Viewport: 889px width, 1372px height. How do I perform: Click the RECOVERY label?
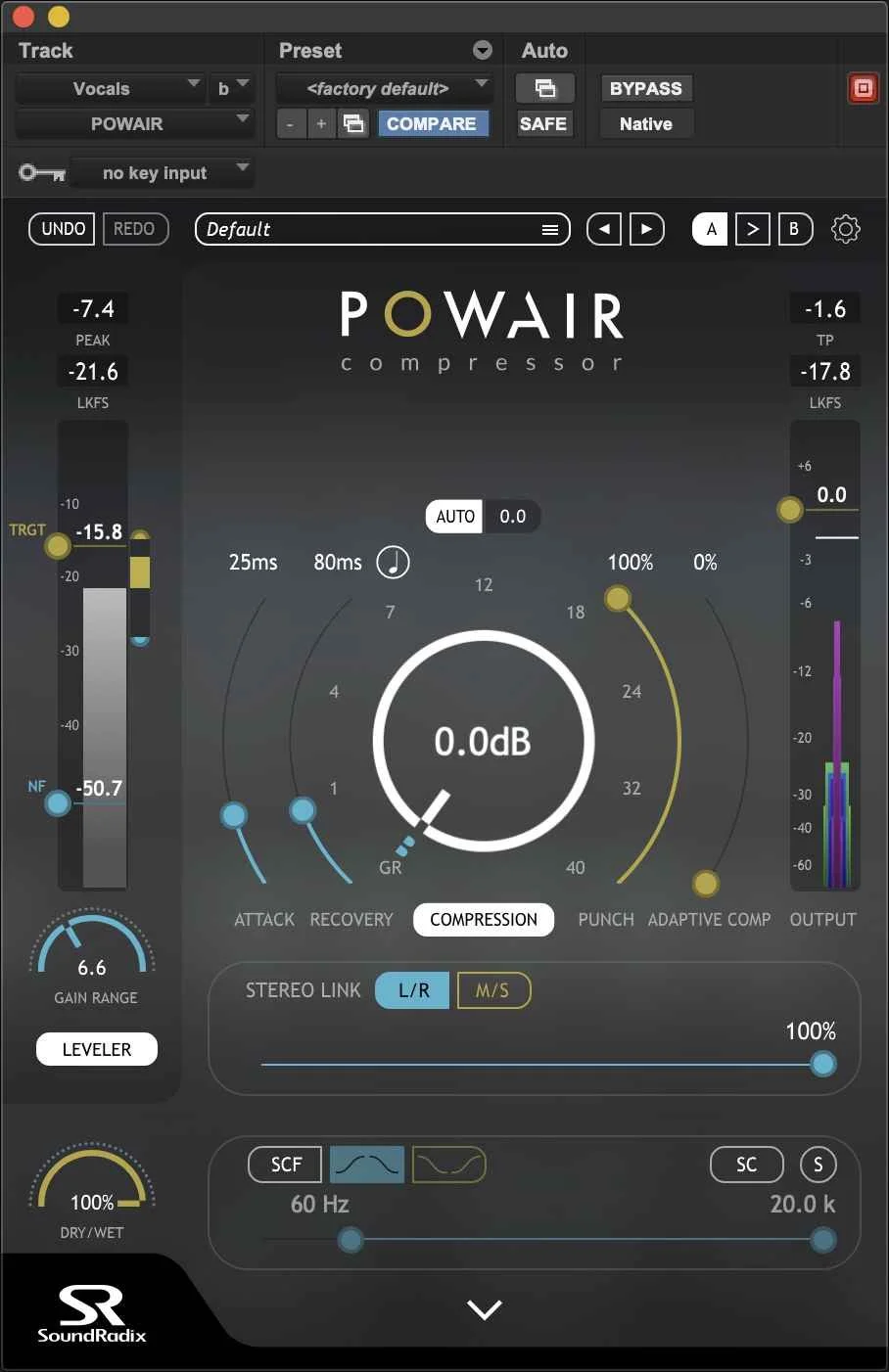click(x=351, y=920)
